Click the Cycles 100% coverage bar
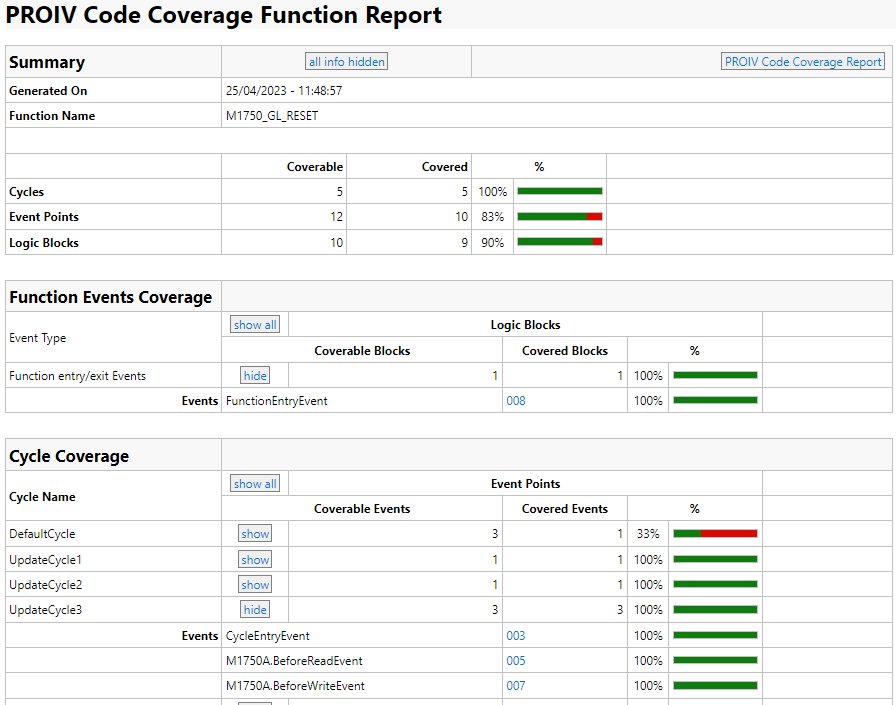896x705 pixels. (560, 191)
